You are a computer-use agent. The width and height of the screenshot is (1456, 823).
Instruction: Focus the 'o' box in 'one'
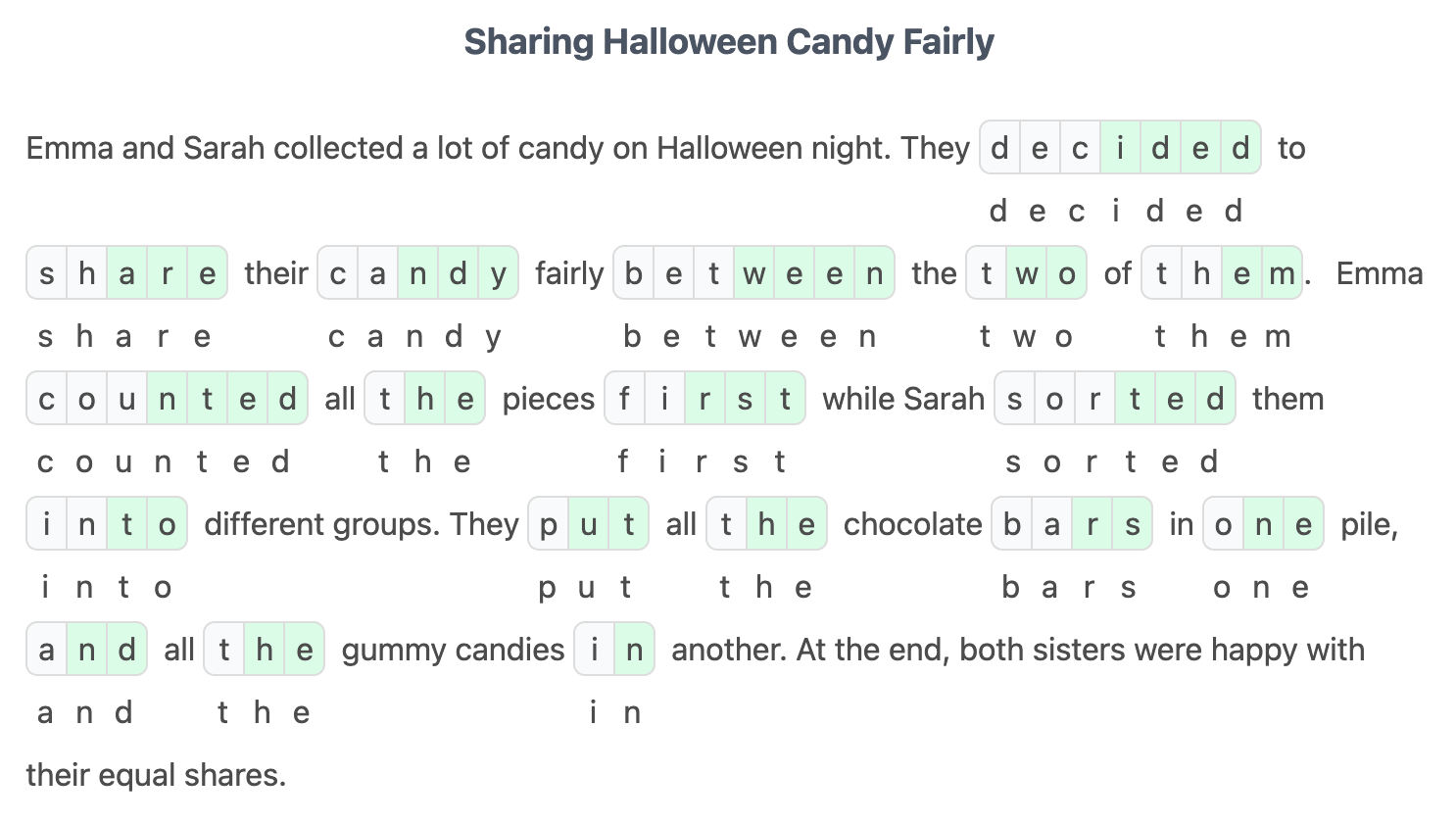click(x=1223, y=524)
